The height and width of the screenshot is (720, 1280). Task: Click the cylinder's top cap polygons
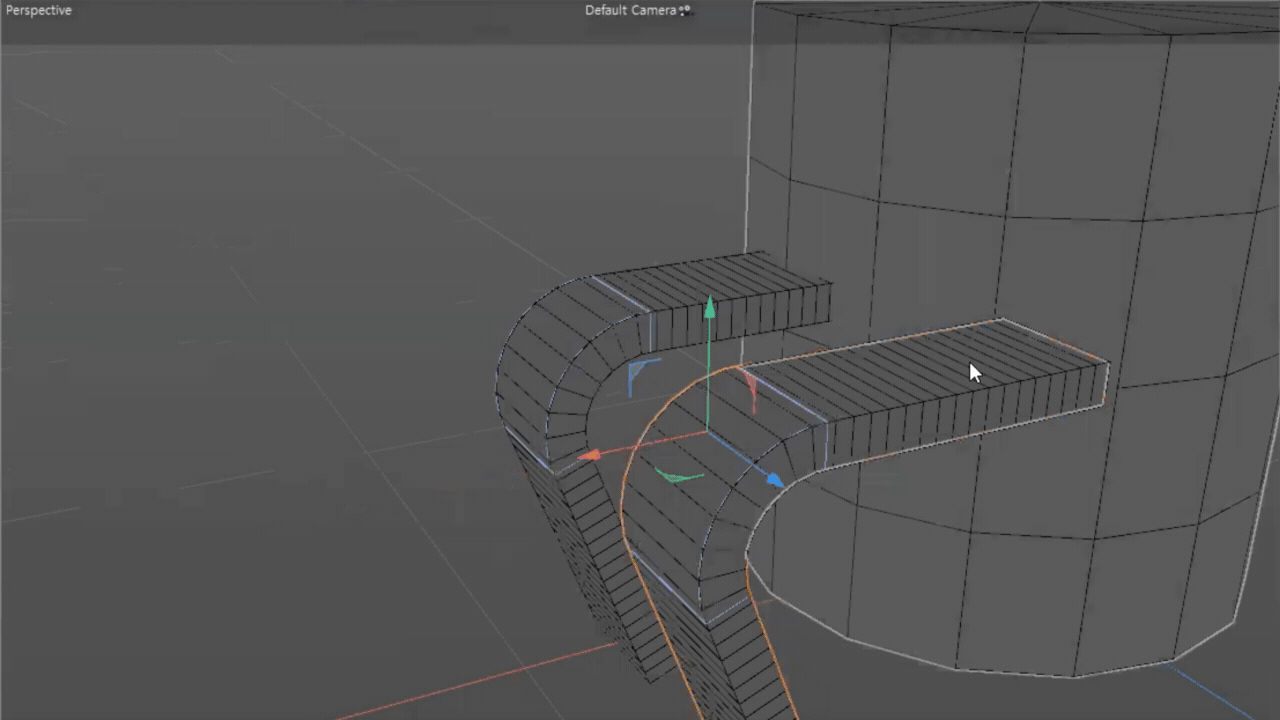(x=1000, y=18)
